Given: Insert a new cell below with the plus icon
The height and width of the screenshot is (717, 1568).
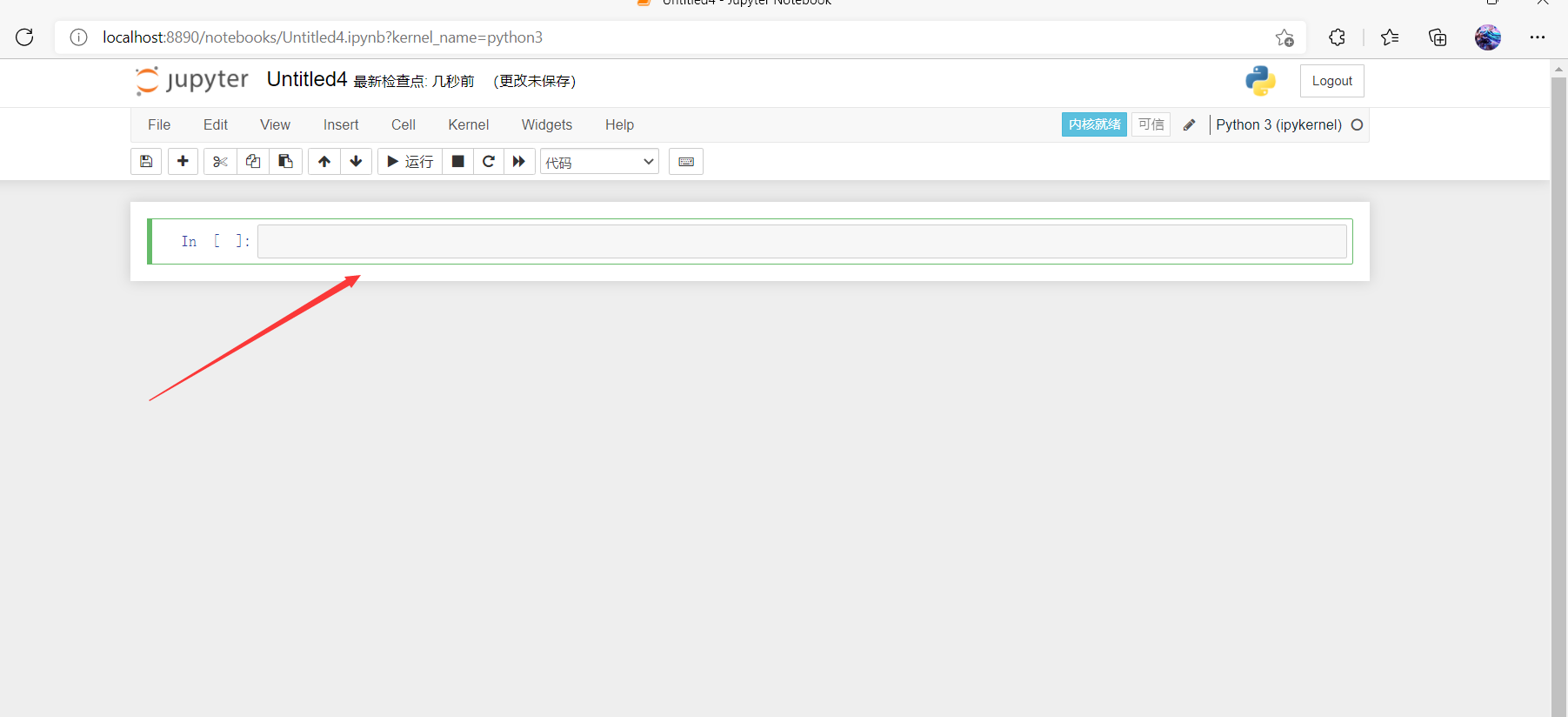Looking at the screenshot, I should click(183, 162).
